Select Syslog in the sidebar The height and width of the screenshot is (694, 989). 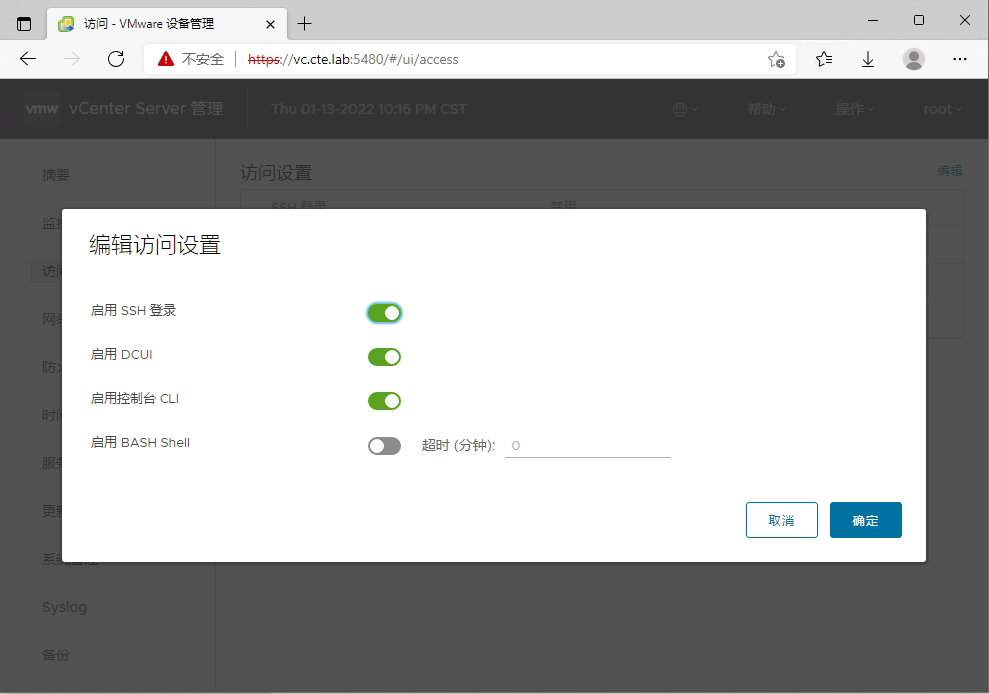(64, 607)
